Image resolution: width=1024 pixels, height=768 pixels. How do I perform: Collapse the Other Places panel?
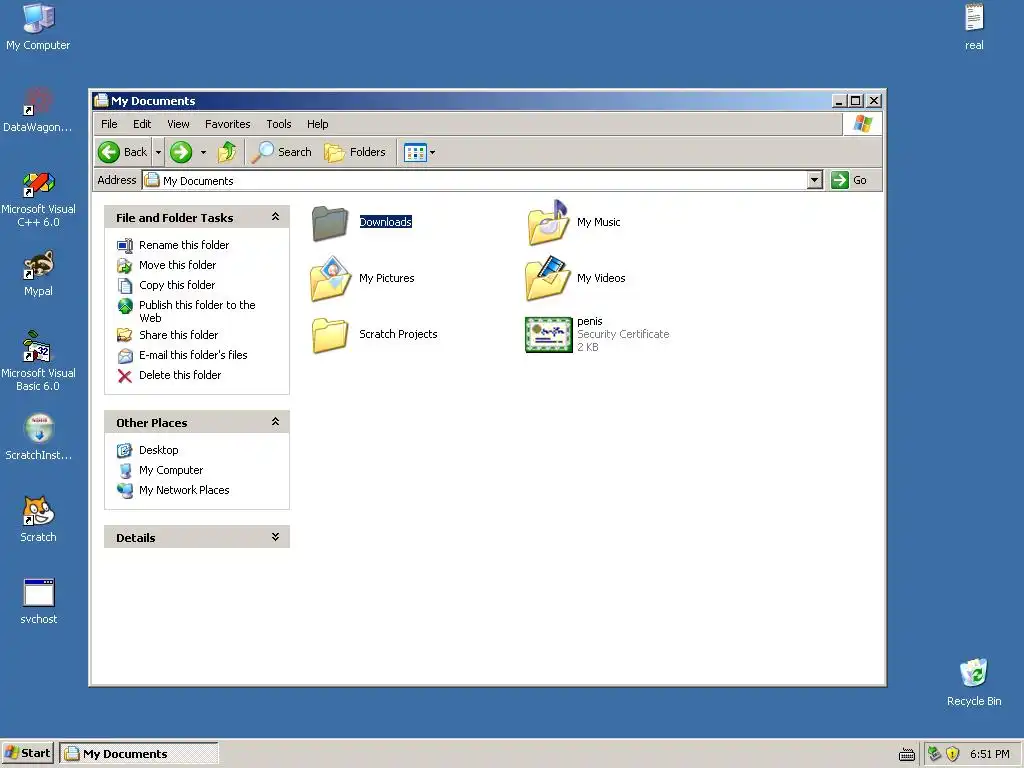point(275,422)
